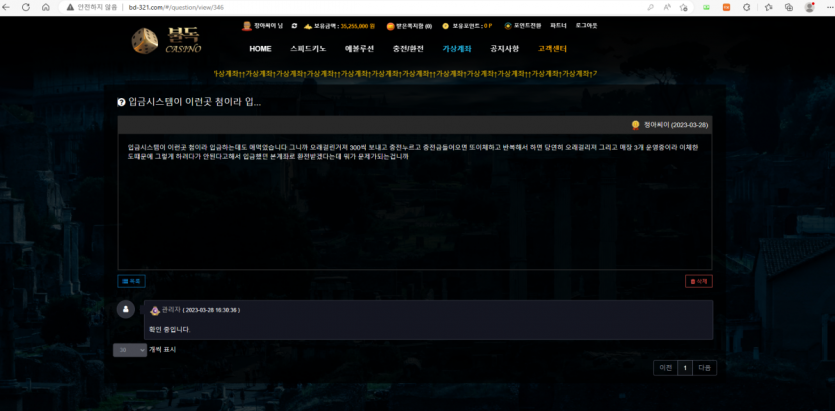Click the question mark icon by title
Screen dimensions: 835x411
[x=121, y=102]
